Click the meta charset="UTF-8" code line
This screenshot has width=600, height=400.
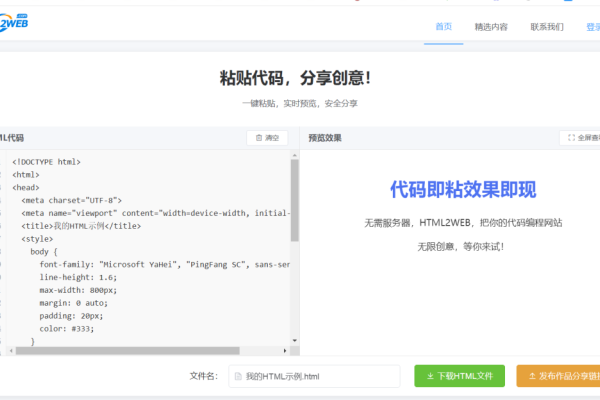[72, 200]
